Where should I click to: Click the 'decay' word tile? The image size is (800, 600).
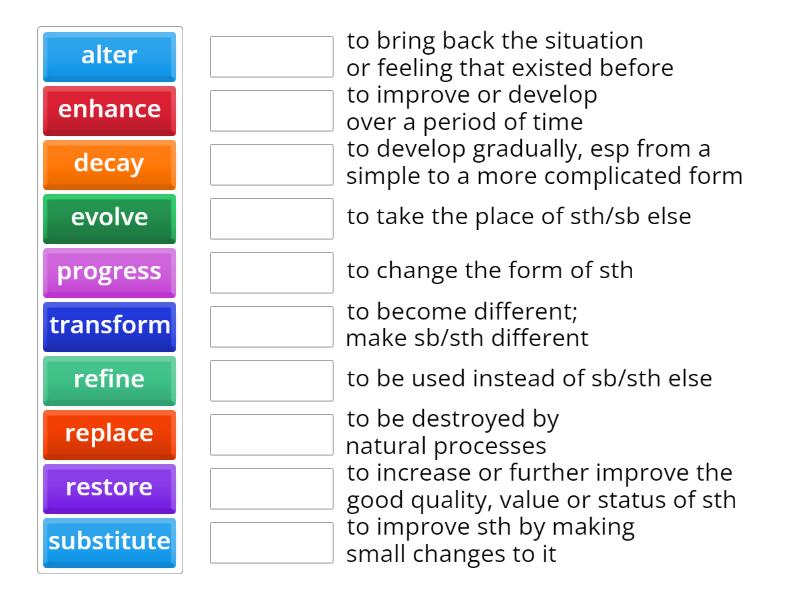coord(110,164)
